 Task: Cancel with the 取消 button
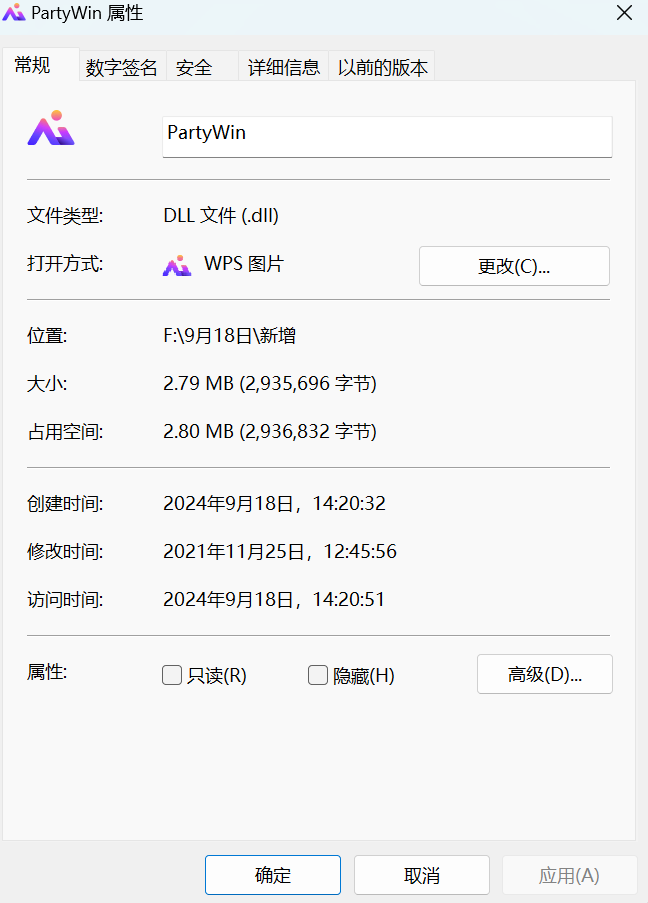pyautogui.click(x=422, y=875)
